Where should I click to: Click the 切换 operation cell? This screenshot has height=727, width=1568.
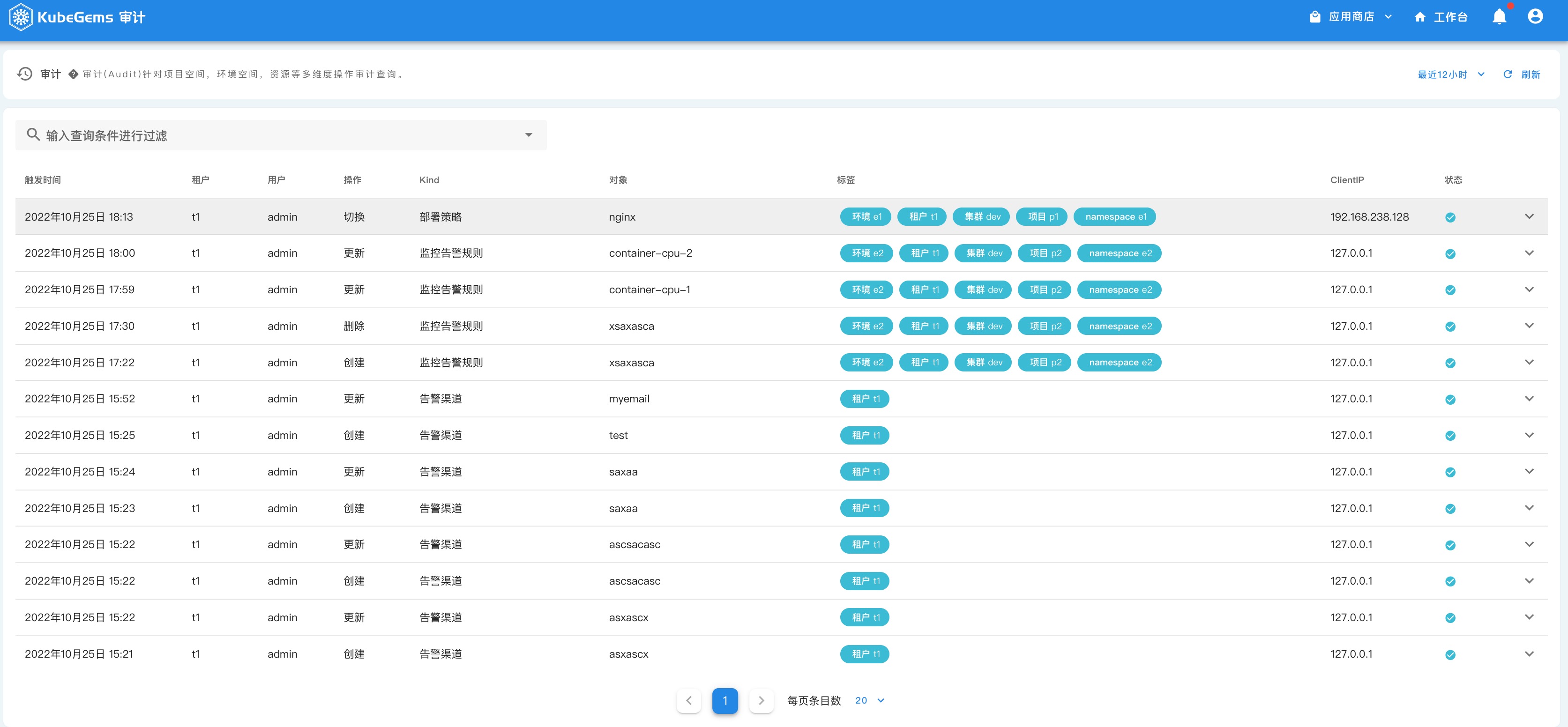coord(354,217)
